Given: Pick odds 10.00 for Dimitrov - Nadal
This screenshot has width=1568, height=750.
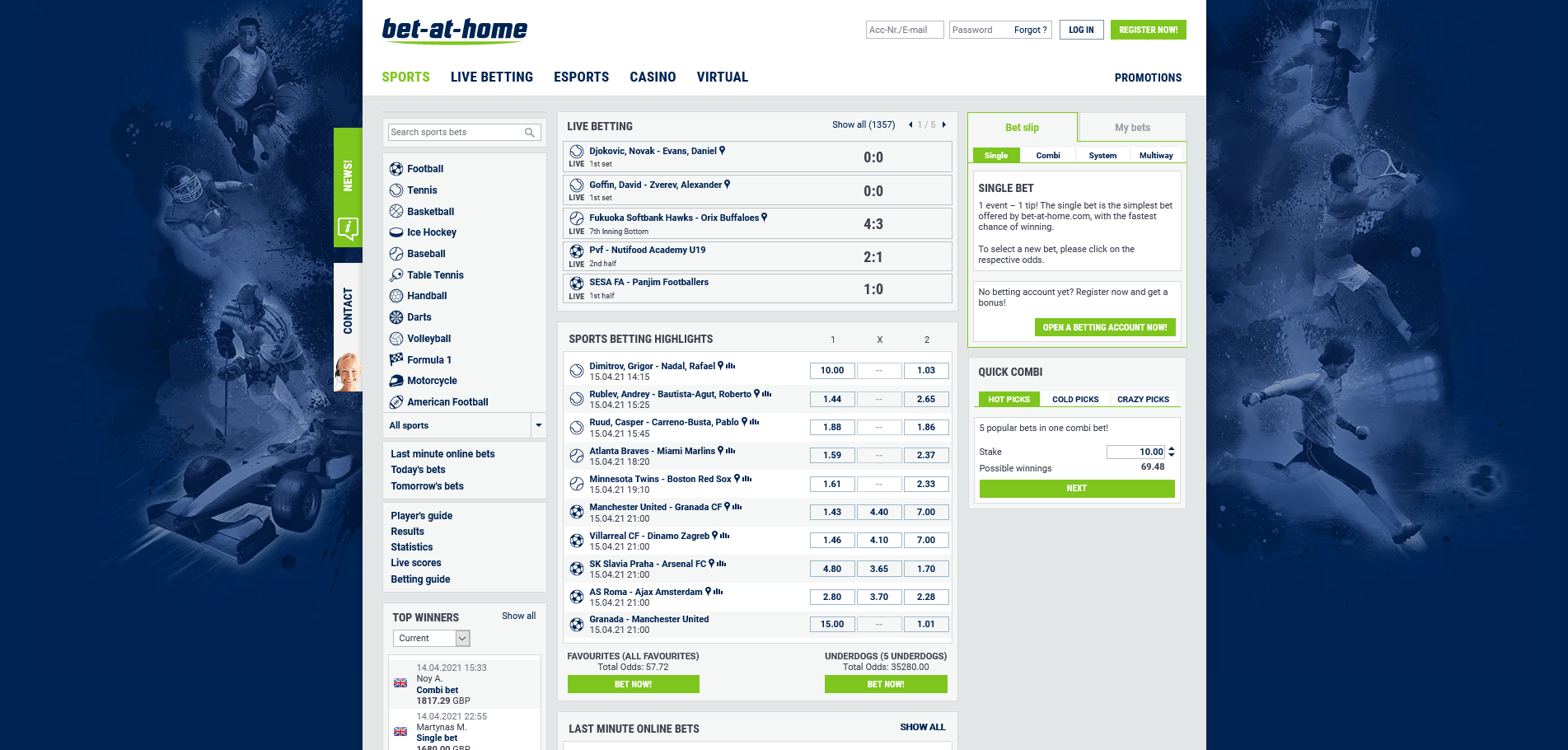Looking at the screenshot, I should [832, 371].
